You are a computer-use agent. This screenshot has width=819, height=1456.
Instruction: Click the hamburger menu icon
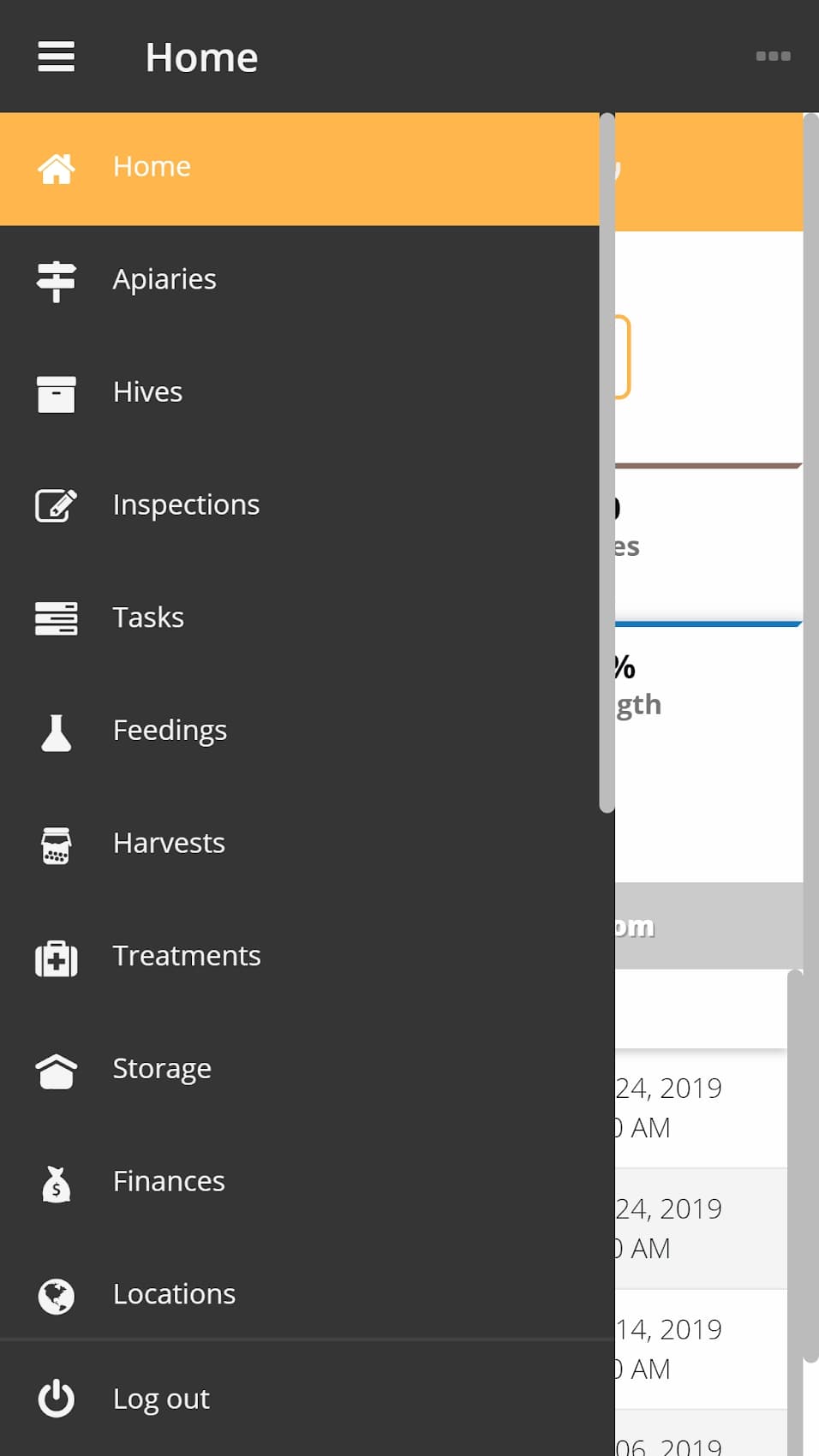click(57, 57)
